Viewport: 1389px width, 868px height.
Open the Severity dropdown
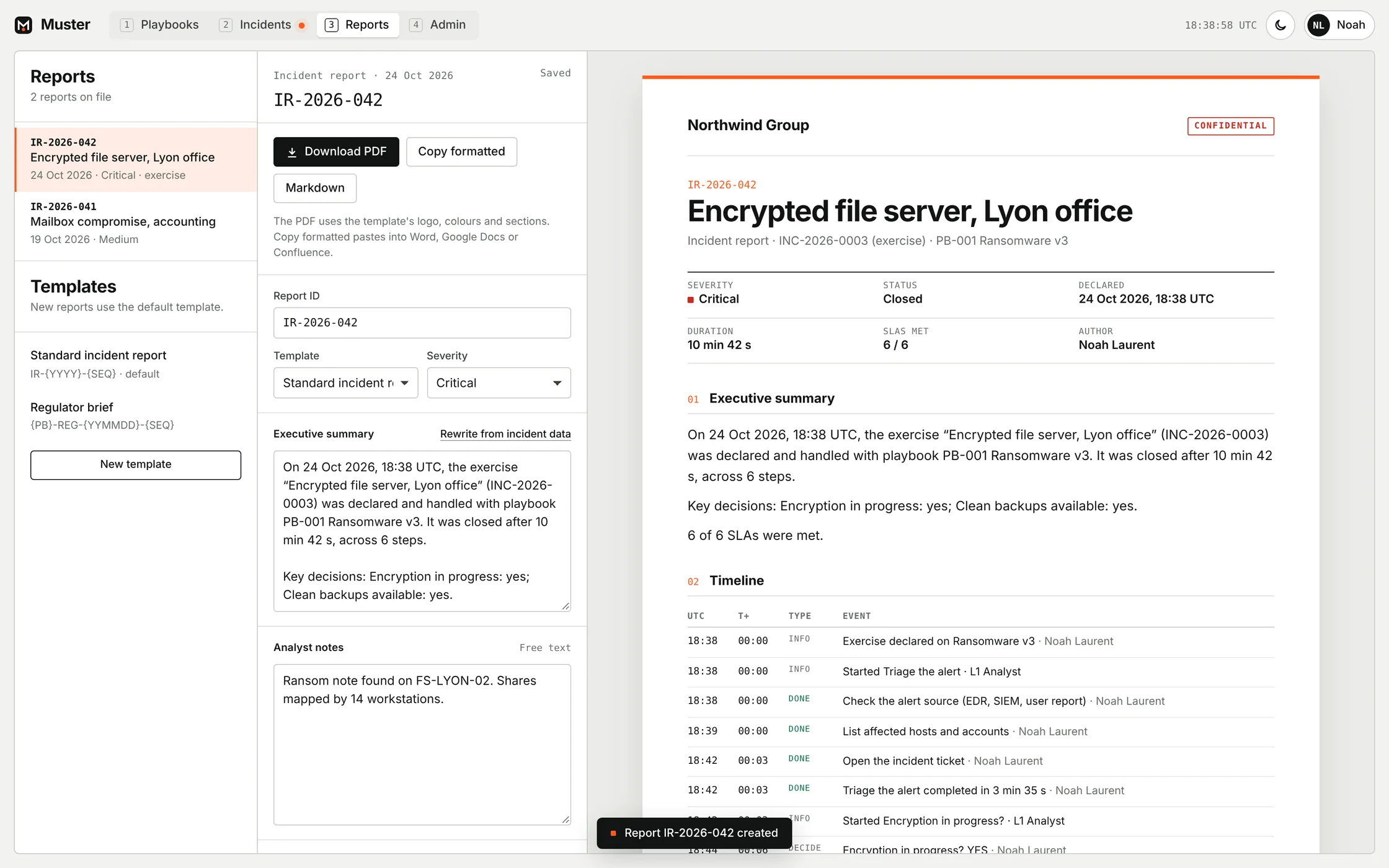pos(499,383)
